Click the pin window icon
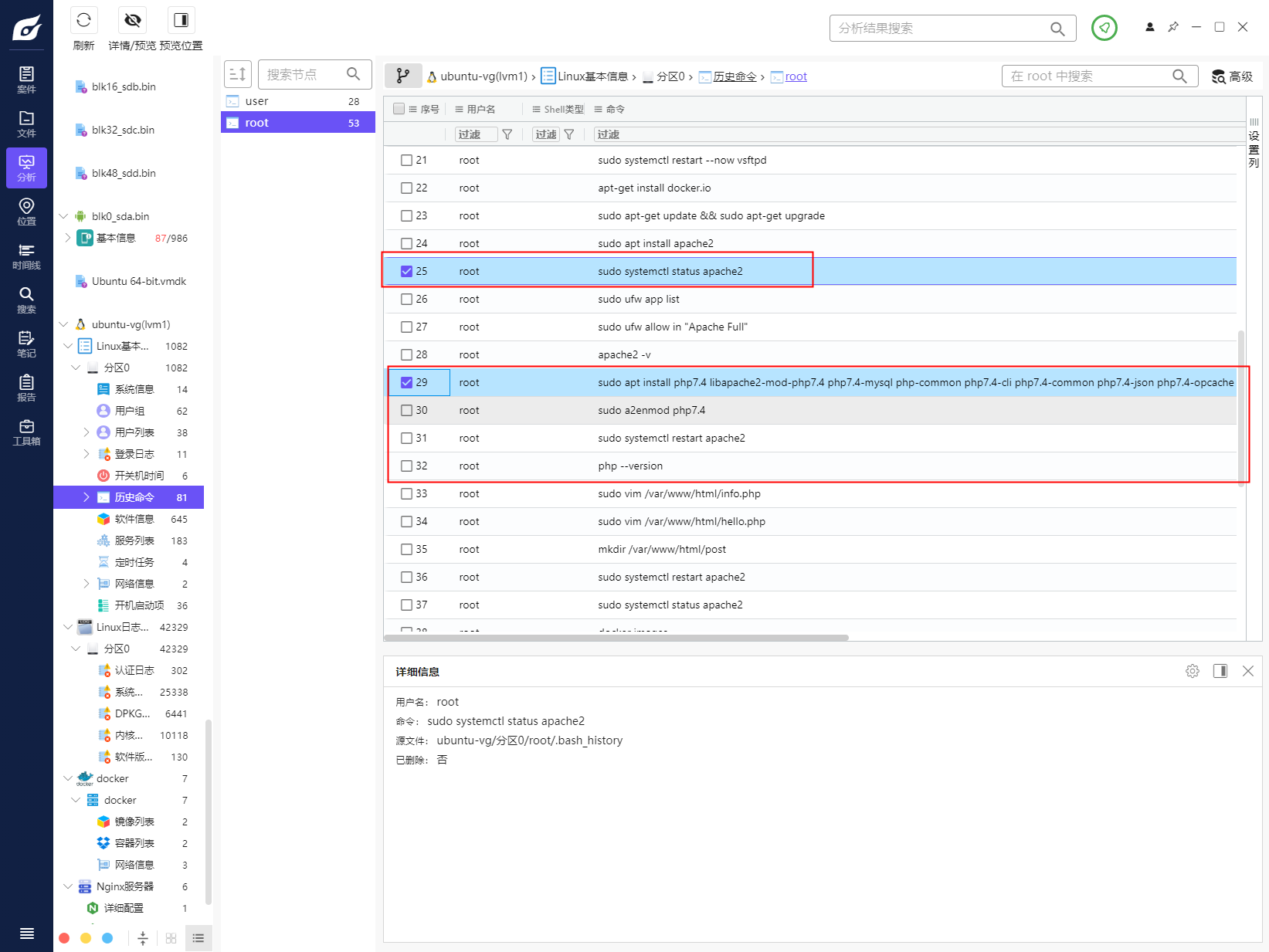The image size is (1269, 952). 1173,27
